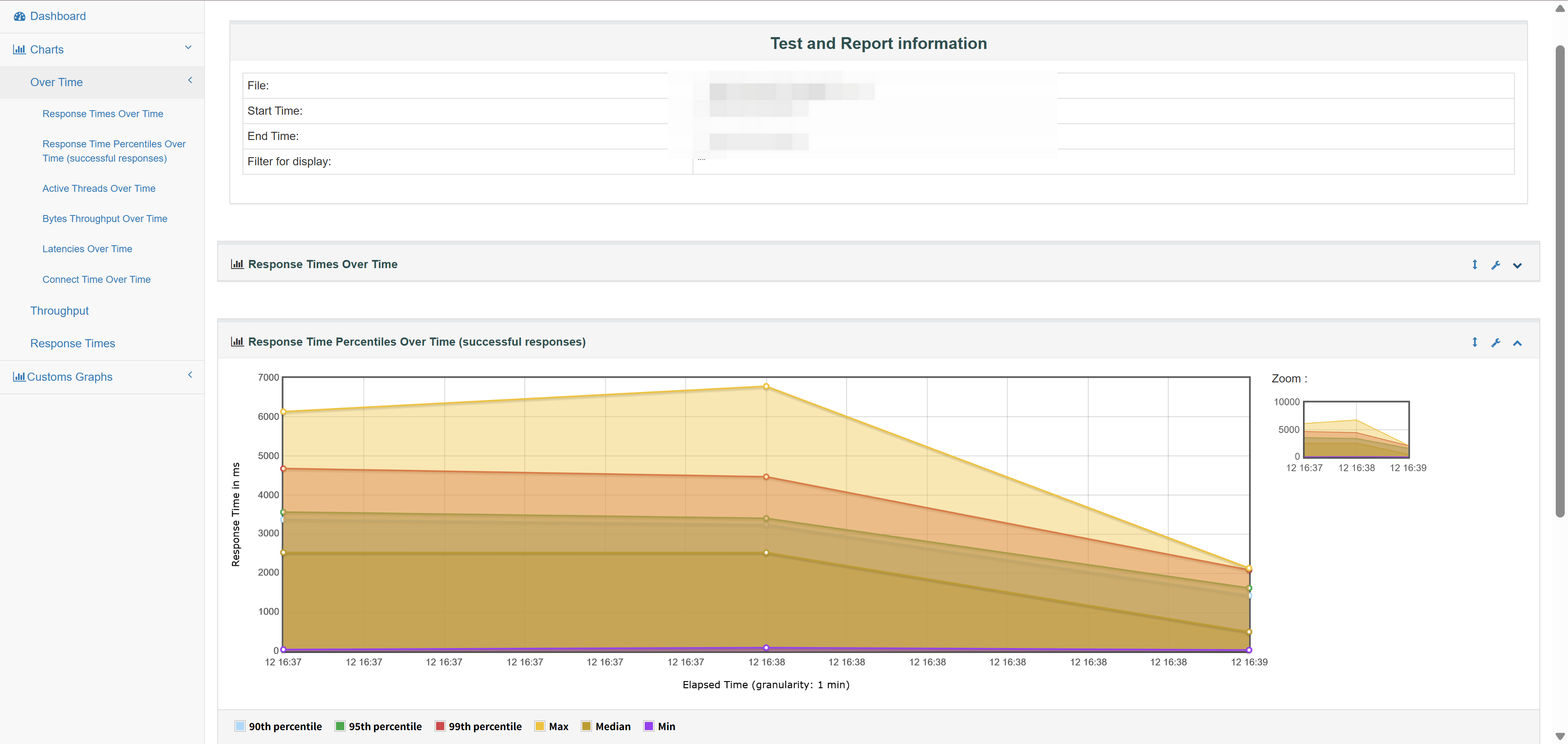Select the Over Time menu item
This screenshot has height=744, width=1568.
click(x=57, y=82)
